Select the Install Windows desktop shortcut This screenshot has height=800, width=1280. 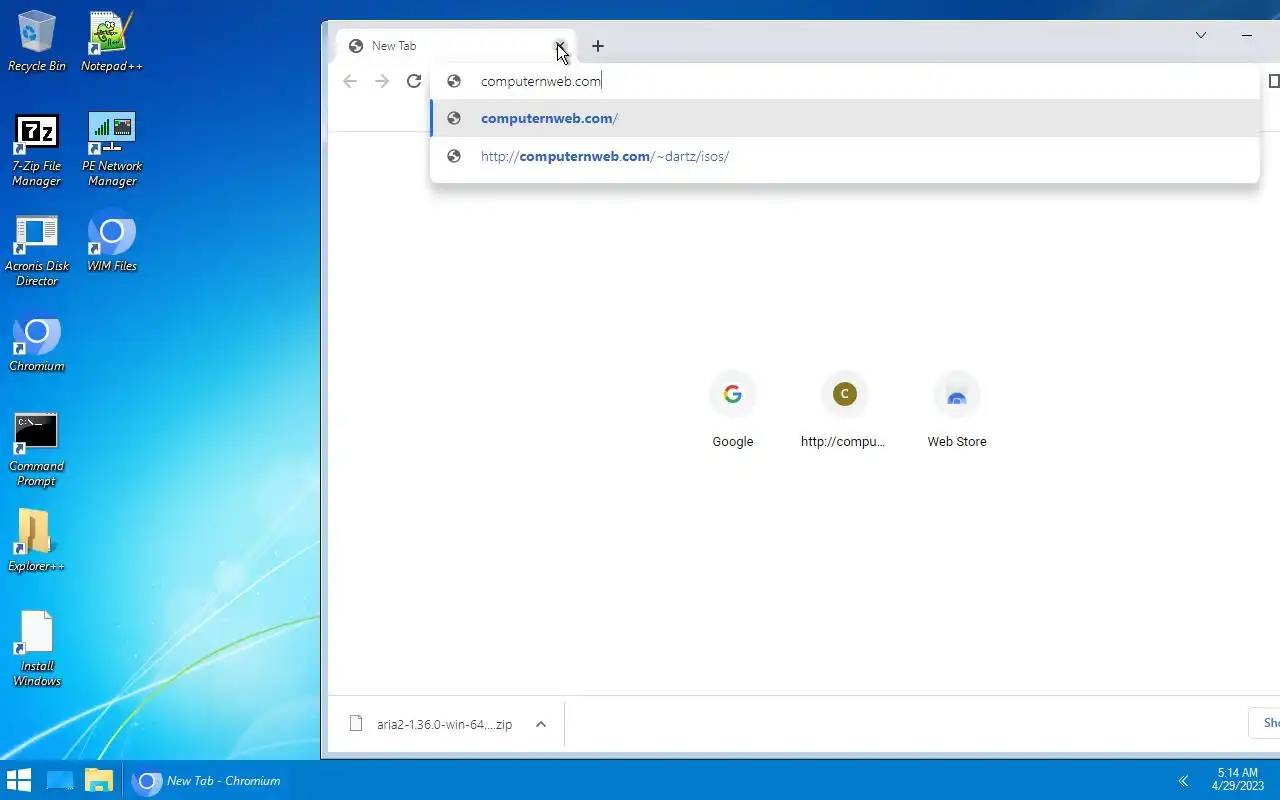coord(37,649)
